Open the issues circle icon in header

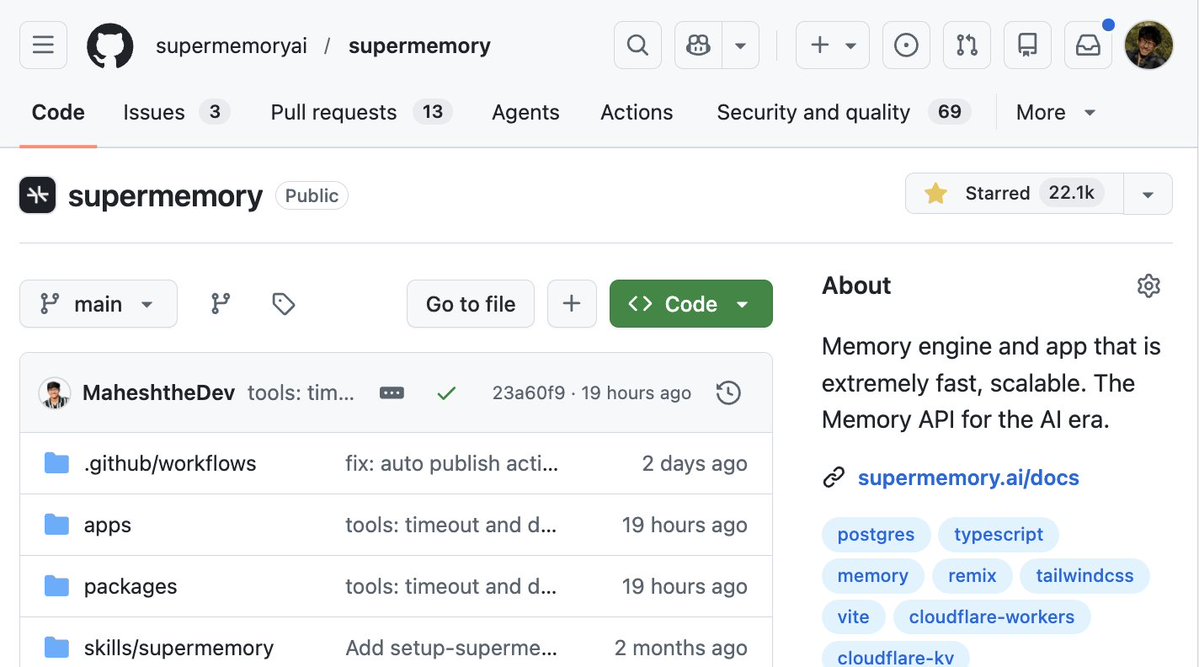[906, 45]
